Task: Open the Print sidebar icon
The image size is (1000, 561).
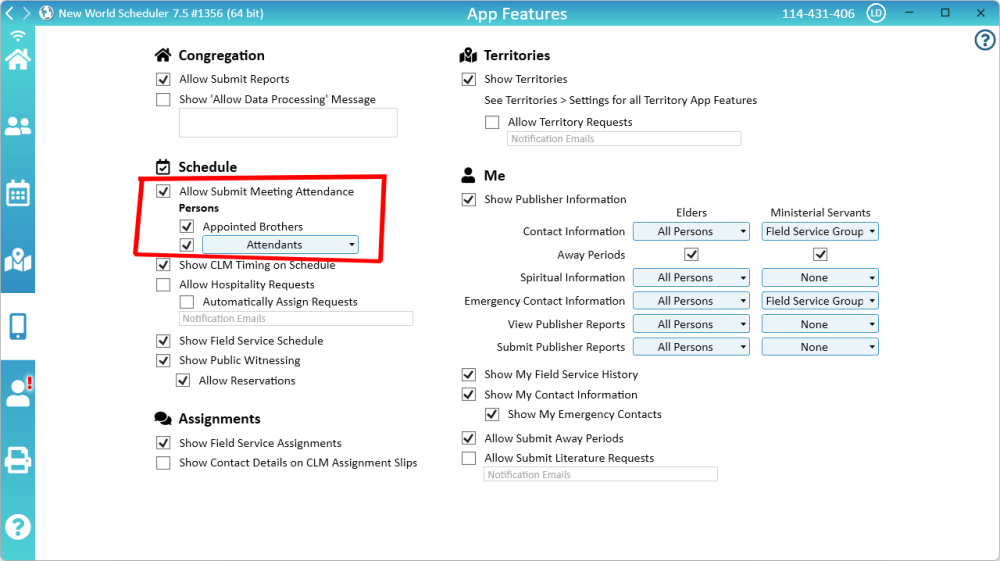Action: pos(17,460)
